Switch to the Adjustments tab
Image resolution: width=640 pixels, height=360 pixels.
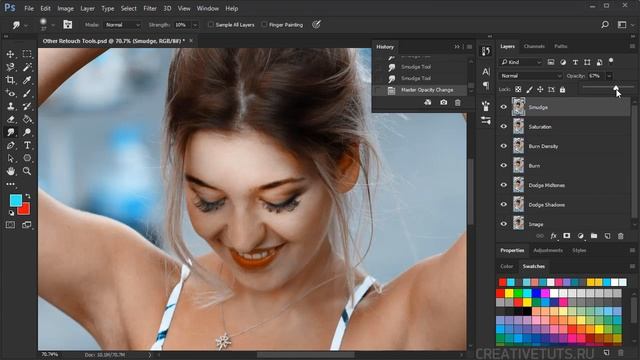point(548,250)
